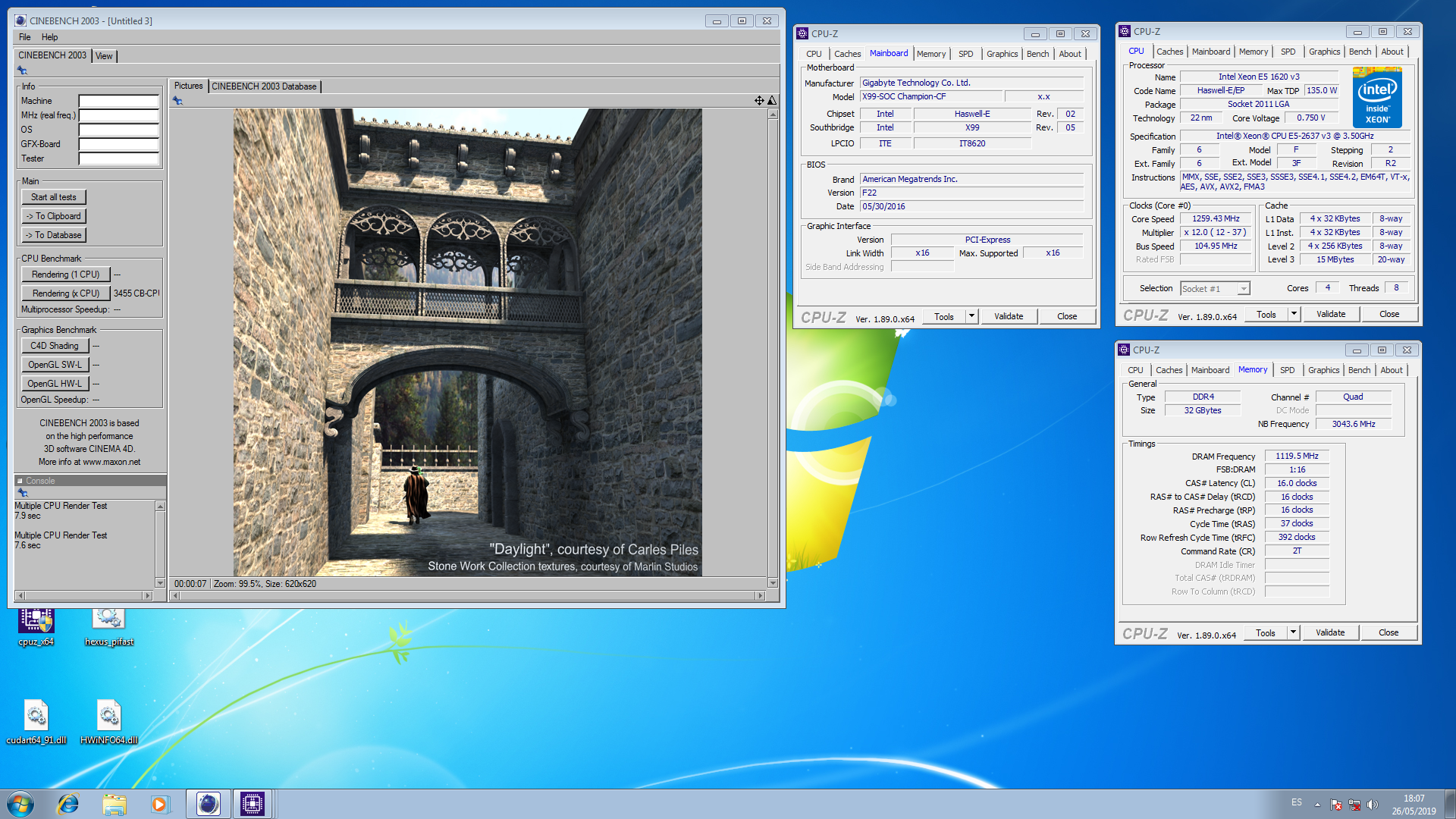This screenshot has width=1456, height=819.
Task: Click Action Center flag tray icon
Action: (x=1336, y=805)
